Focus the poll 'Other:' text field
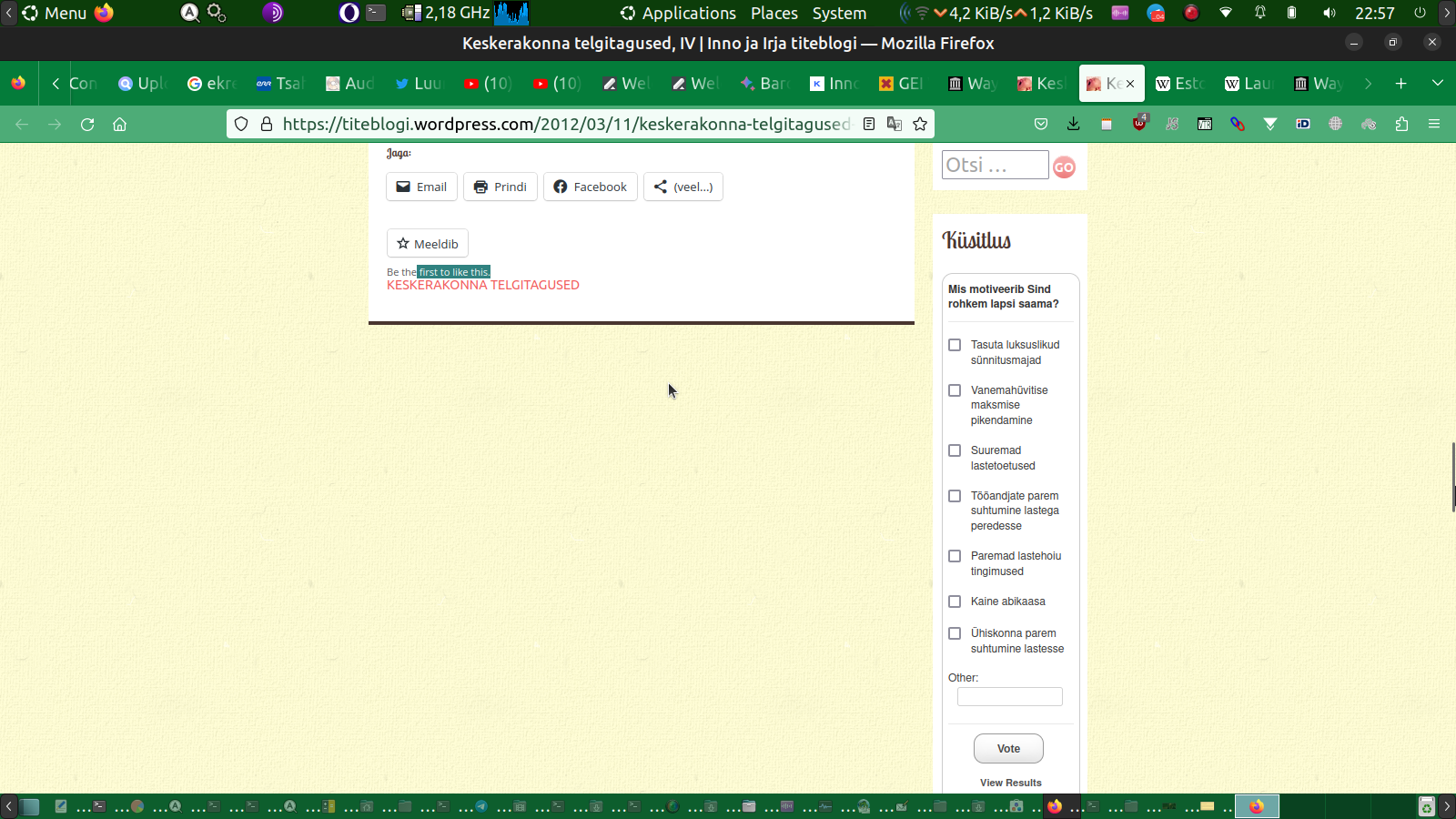Screen dimensions: 1456x819 tap(1010, 697)
